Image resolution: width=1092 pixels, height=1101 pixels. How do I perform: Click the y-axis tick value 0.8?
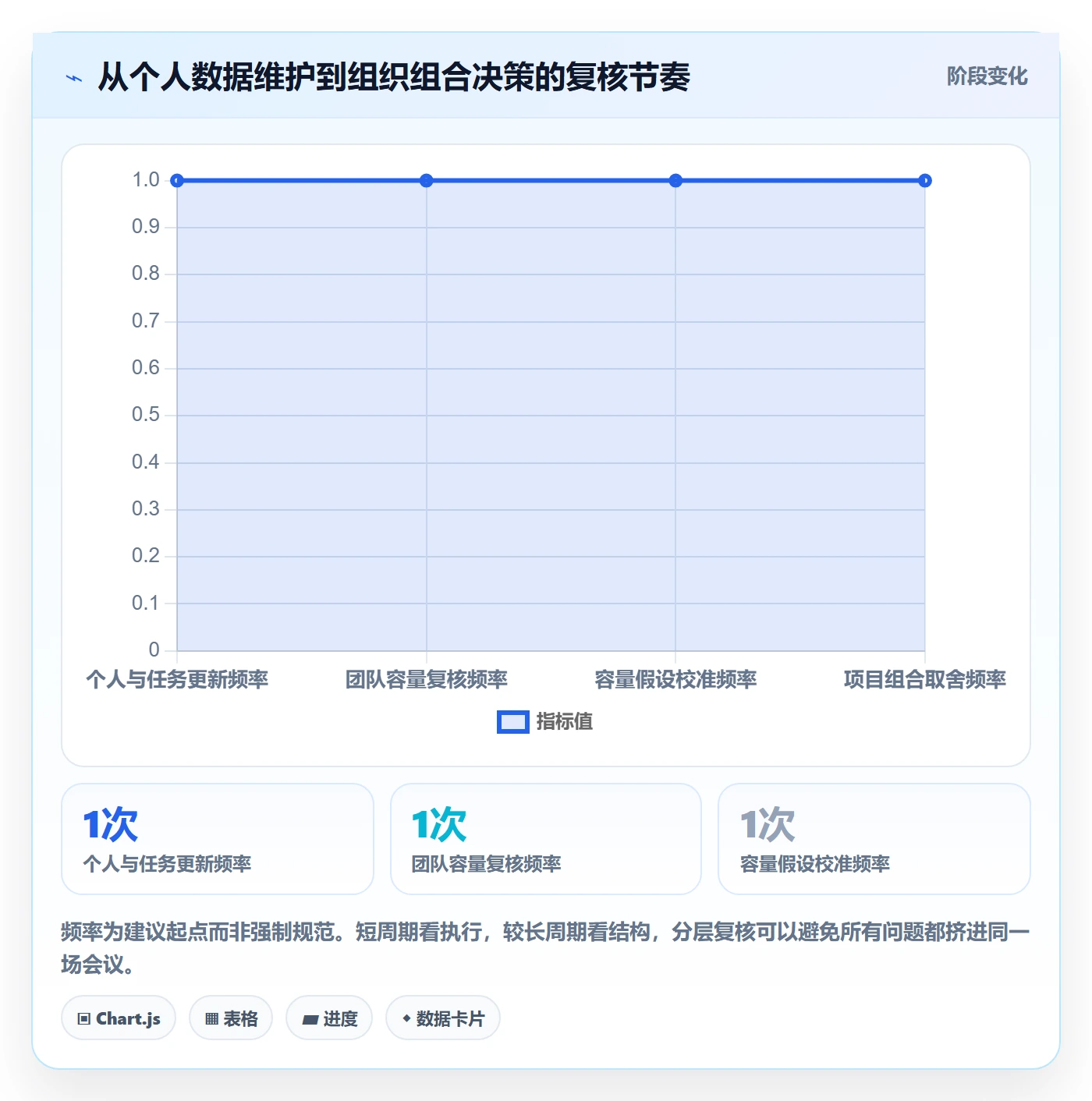pyautogui.click(x=146, y=274)
